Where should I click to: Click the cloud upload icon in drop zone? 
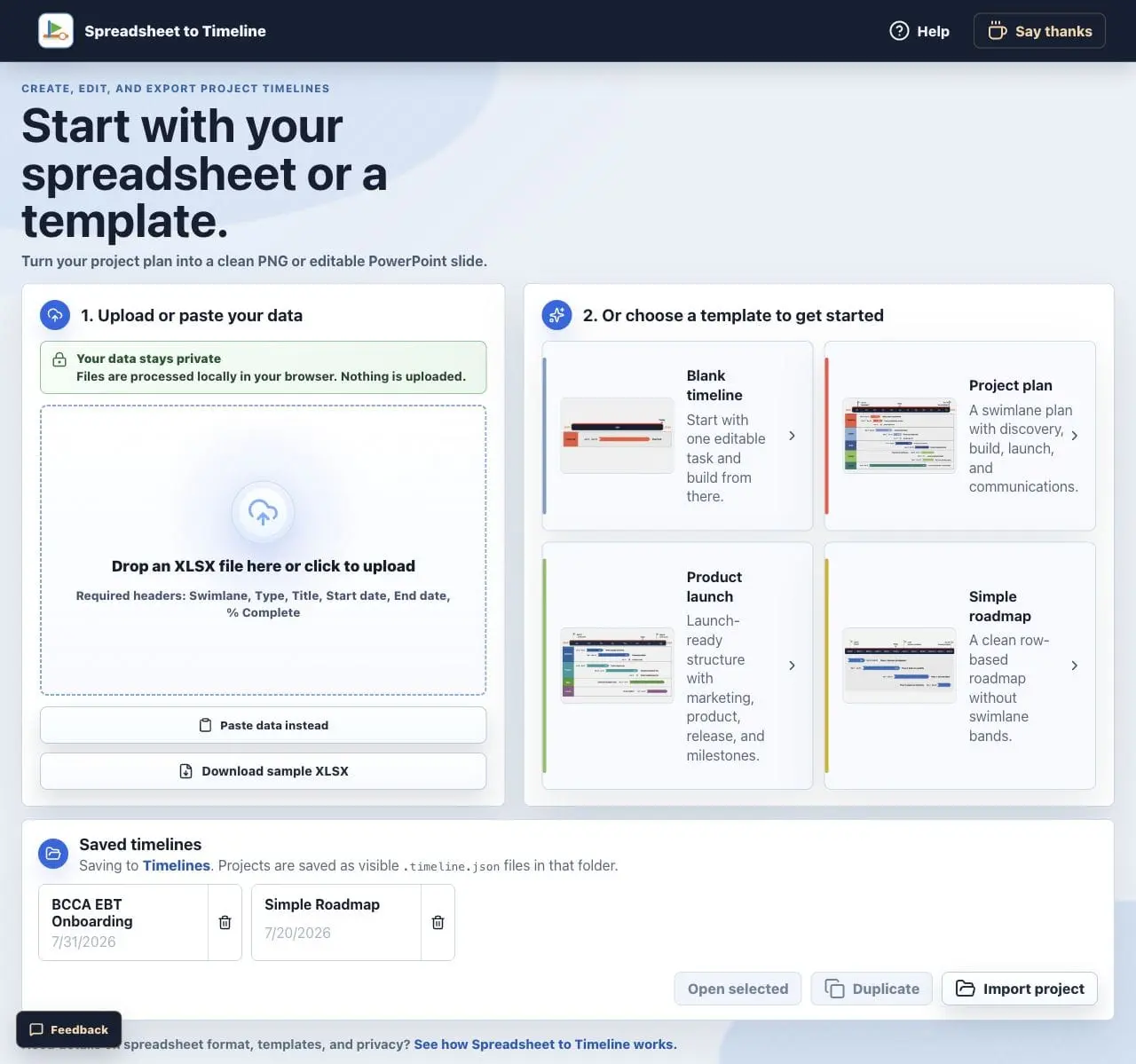coord(263,512)
